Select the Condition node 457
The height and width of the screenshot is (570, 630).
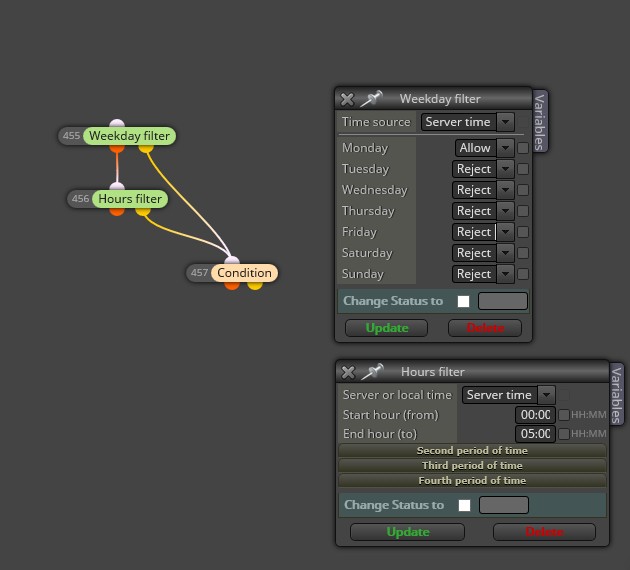click(x=244, y=273)
